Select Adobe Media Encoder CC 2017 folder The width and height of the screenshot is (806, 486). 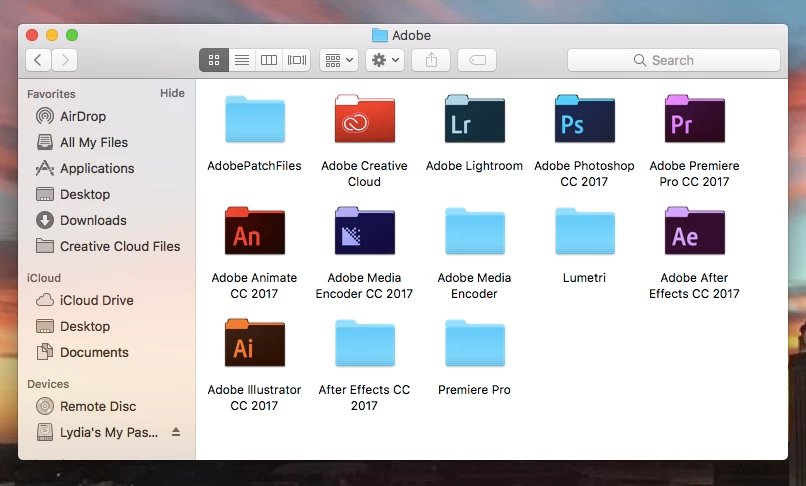tap(364, 231)
